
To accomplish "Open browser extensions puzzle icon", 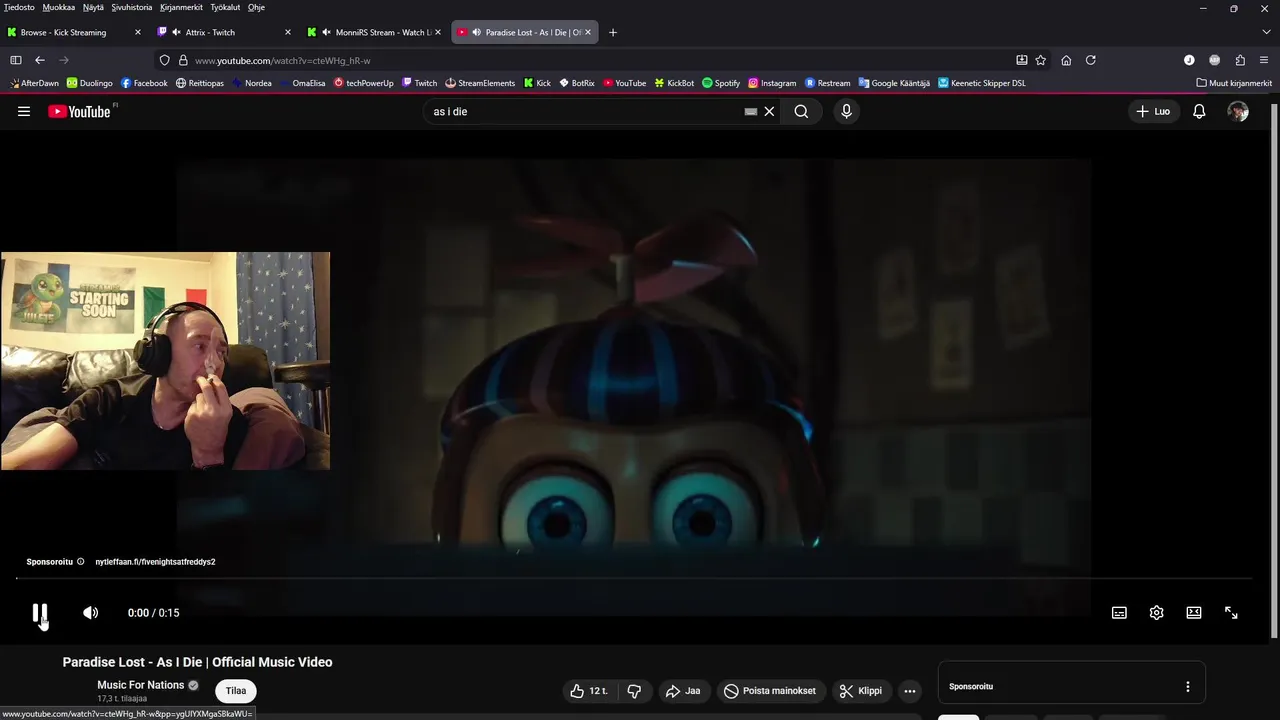I will coord(1240,60).
